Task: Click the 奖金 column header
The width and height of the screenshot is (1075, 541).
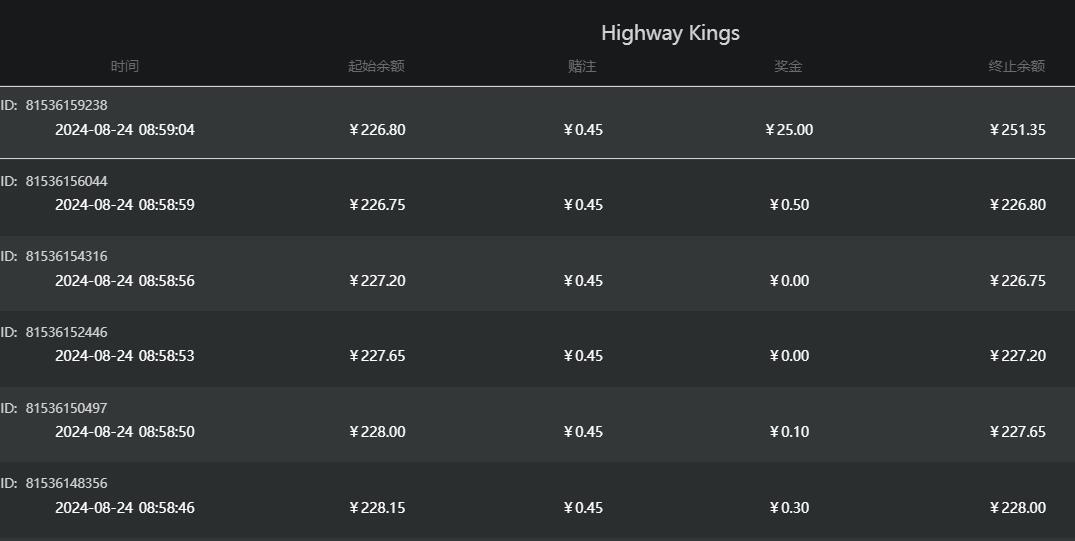Action: click(788, 66)
